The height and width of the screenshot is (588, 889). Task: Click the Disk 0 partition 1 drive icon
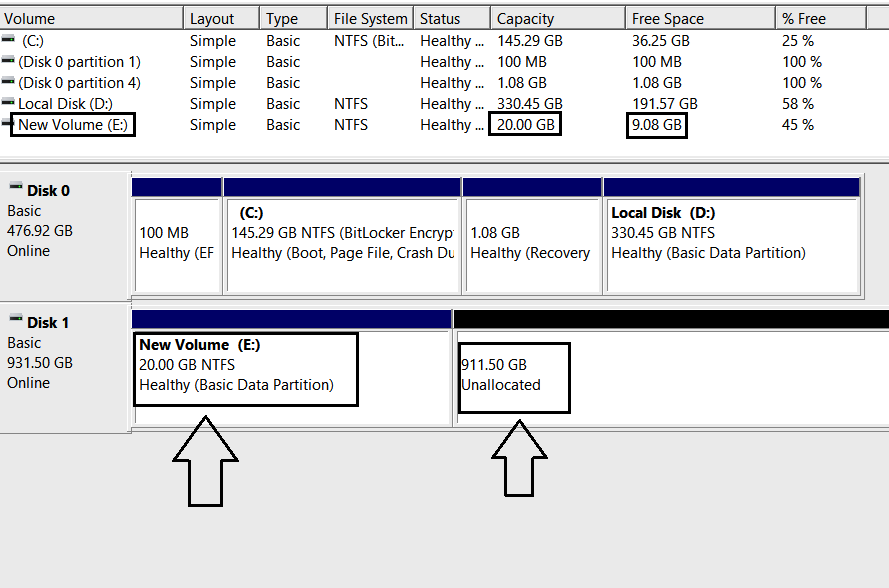8,60
